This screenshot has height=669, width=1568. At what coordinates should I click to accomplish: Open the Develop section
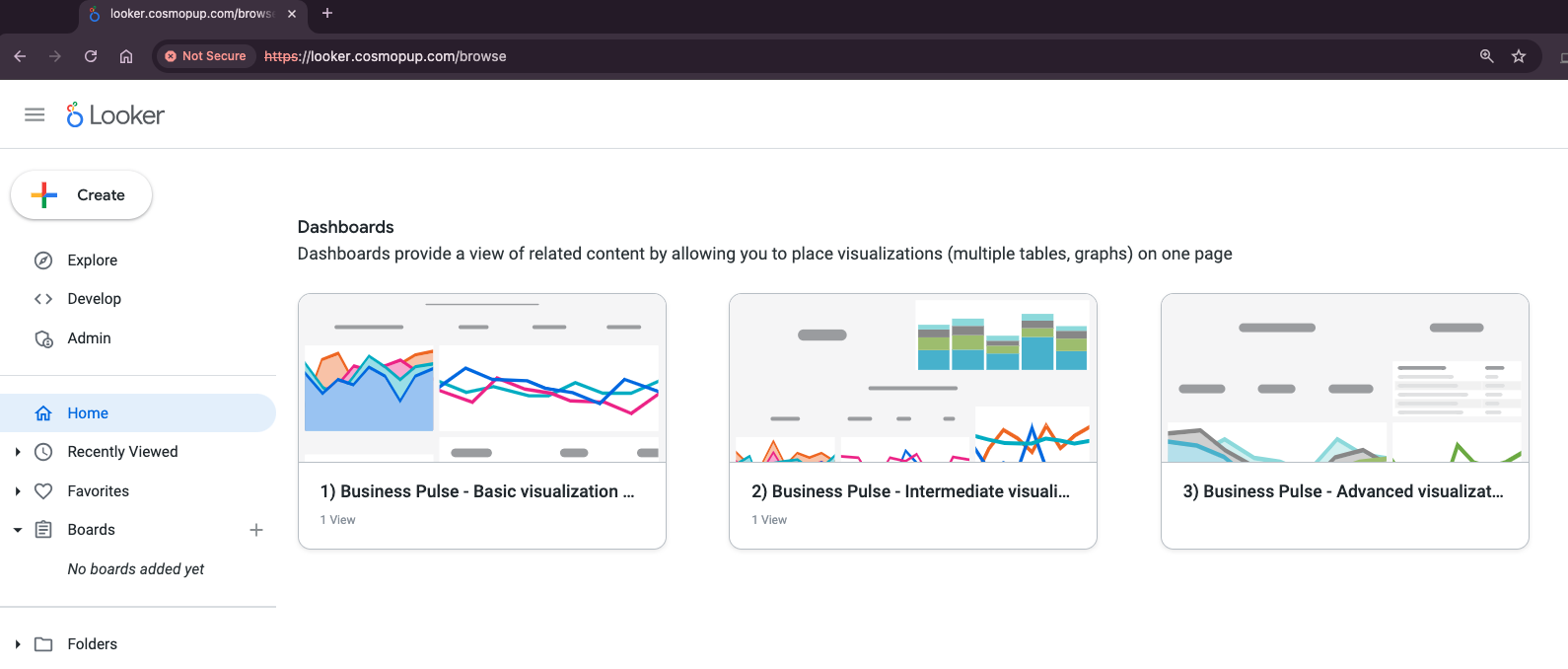point(94,299)
